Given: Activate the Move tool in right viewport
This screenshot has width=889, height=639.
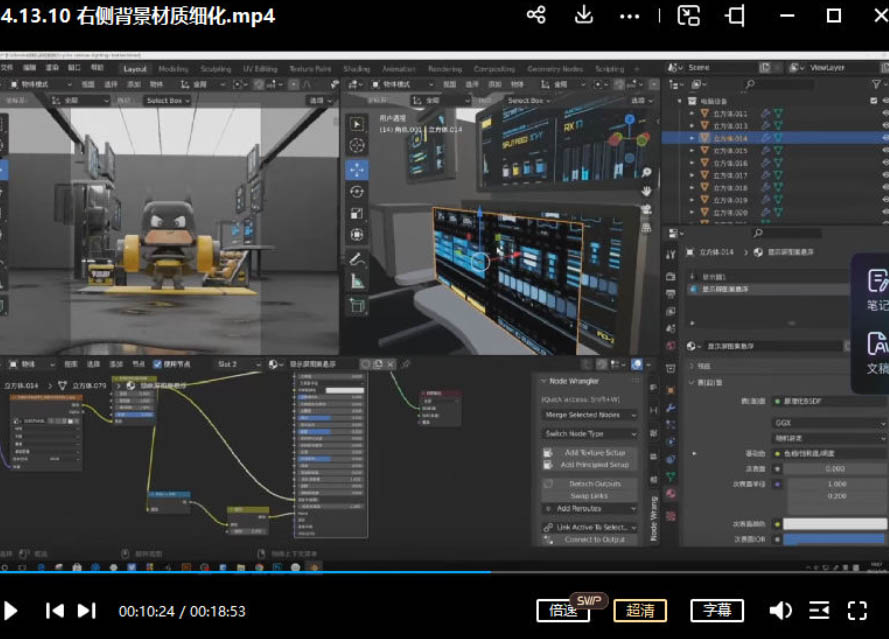Looking at the screenshot, I should [357, 169].
